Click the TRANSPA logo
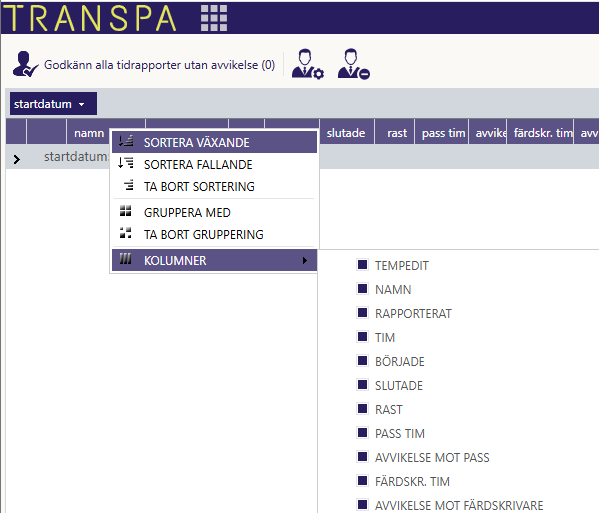Viewport: 599px width, 513px height. pos(90,18)
